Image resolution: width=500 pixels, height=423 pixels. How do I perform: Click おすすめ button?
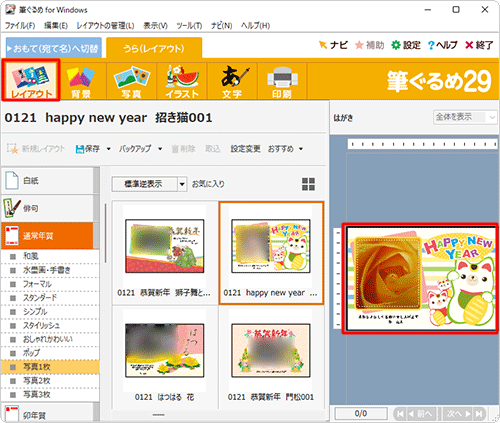(x=281, y=149)
